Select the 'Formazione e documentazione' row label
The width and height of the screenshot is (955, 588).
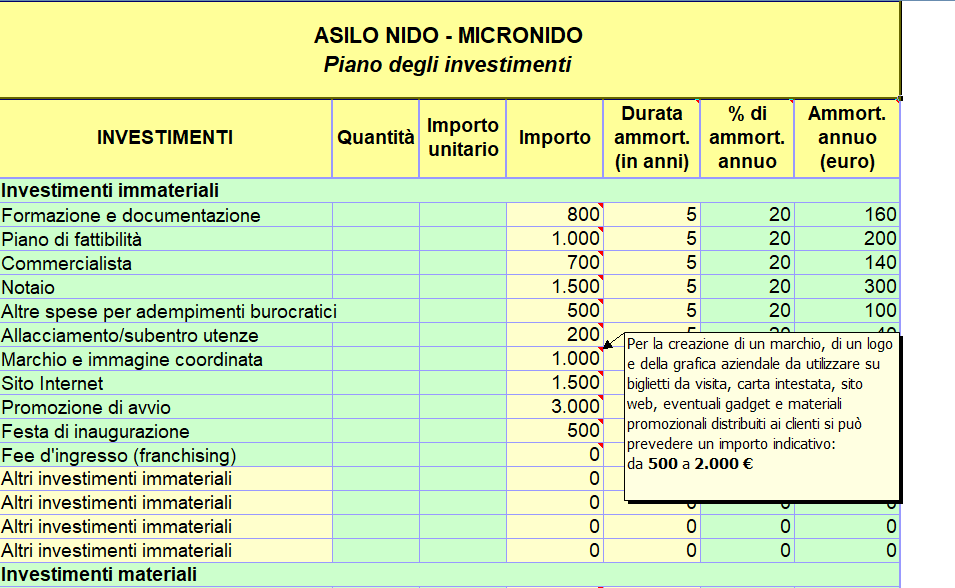point(131,215)
